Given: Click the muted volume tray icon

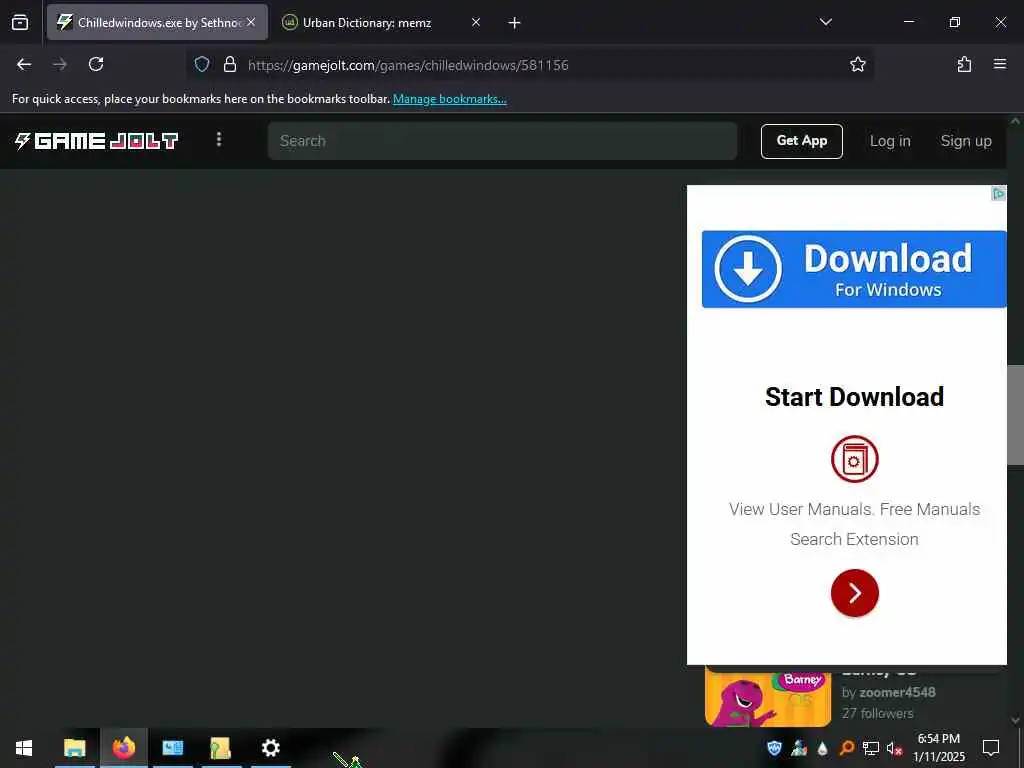Looking at the screenshot, I should coord(894,748).
